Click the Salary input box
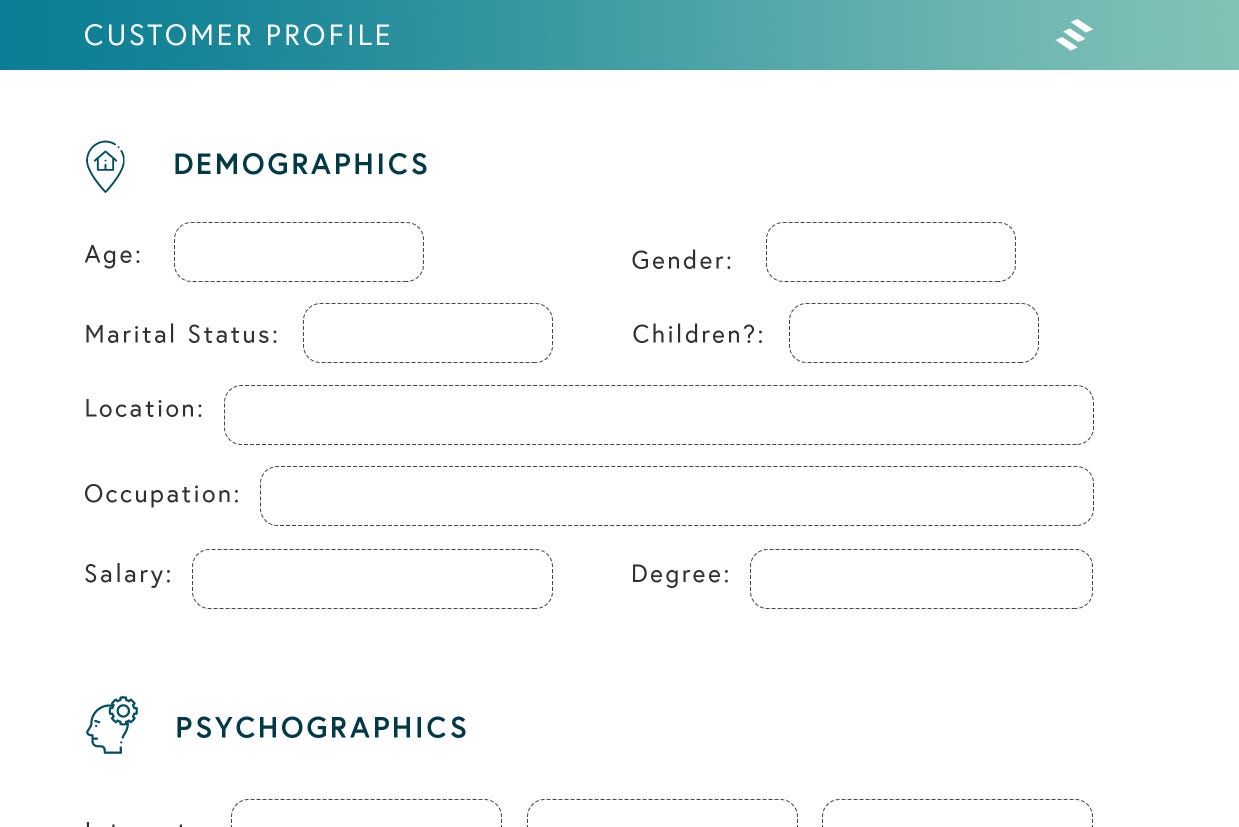Screen dimensions: 1239x827 [x=372, y=579]
